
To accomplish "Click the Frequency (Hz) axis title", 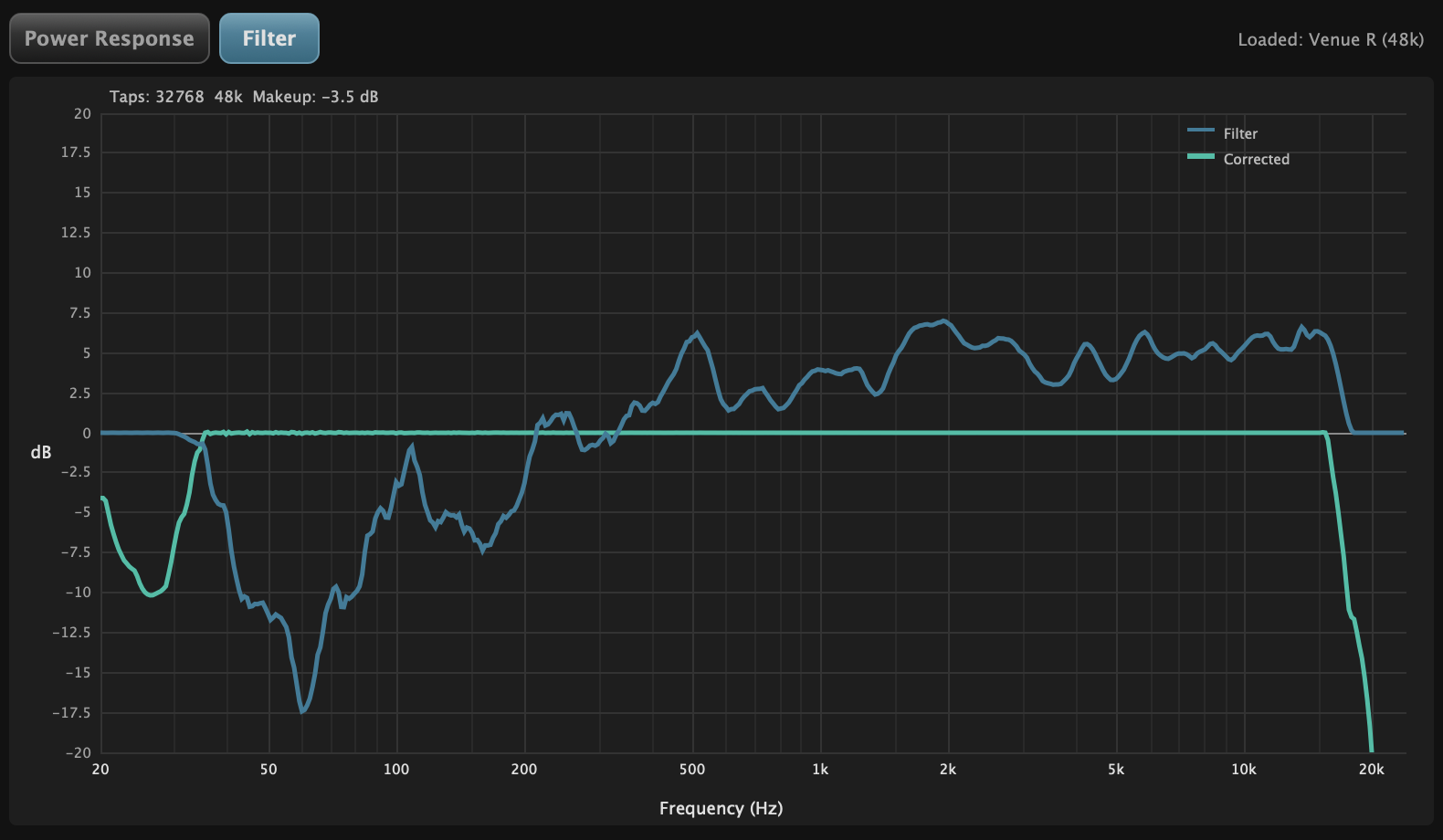I will click(721, 808).
